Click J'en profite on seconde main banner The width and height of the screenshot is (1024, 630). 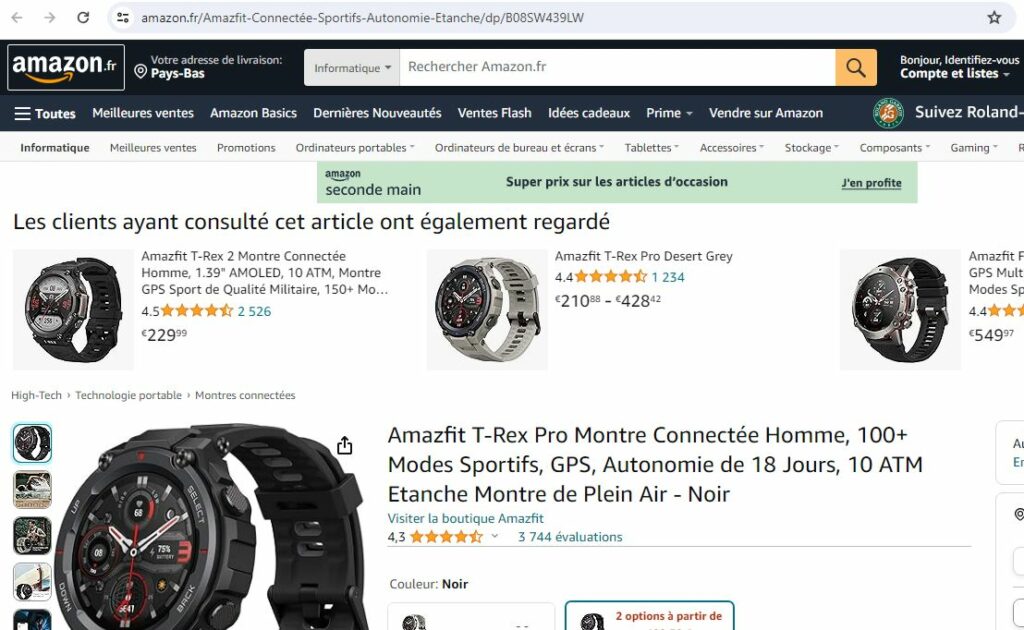pos(871,183)
